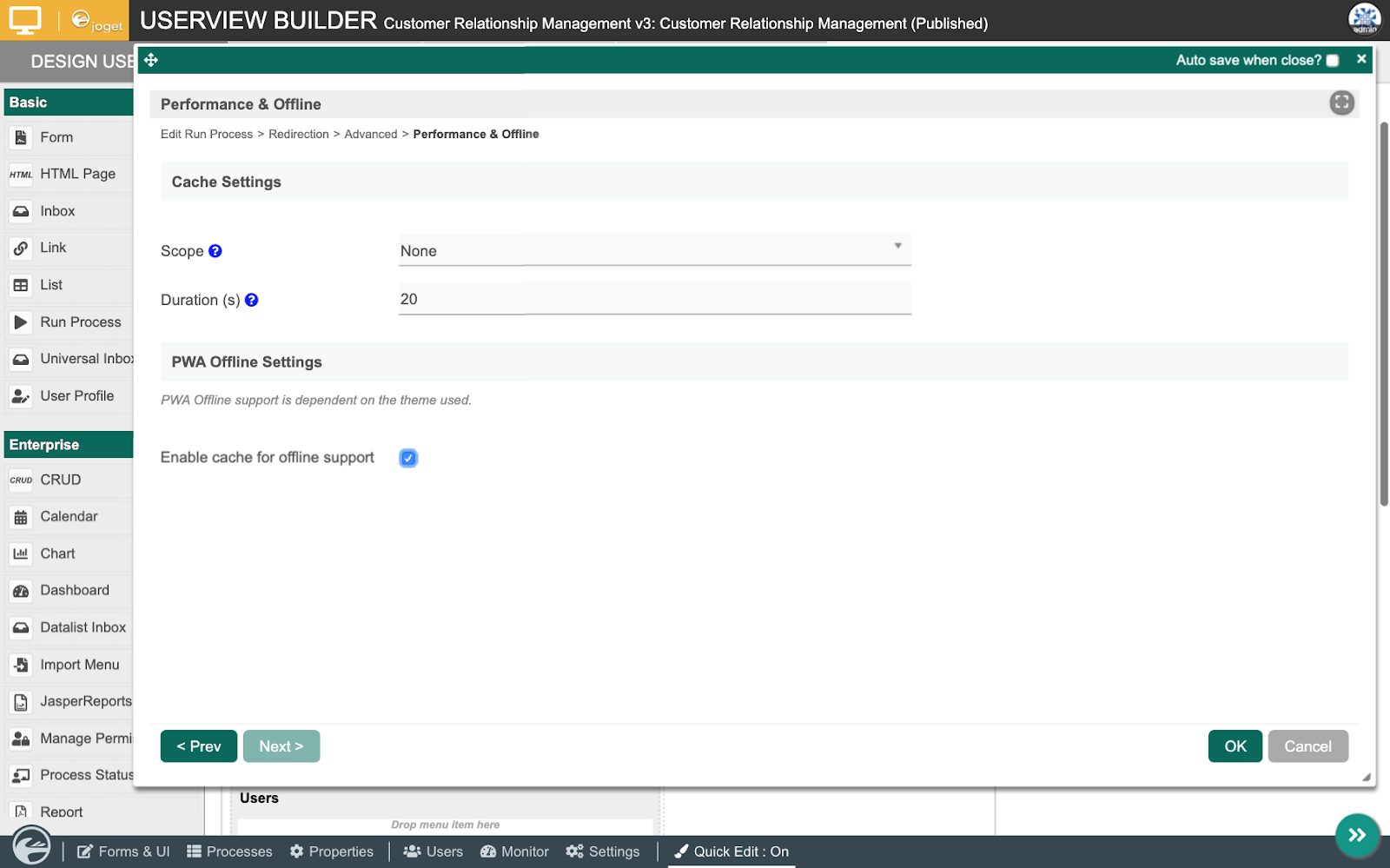
Task: Enable Auto save when close checkbox
Action: (1333, 60)
